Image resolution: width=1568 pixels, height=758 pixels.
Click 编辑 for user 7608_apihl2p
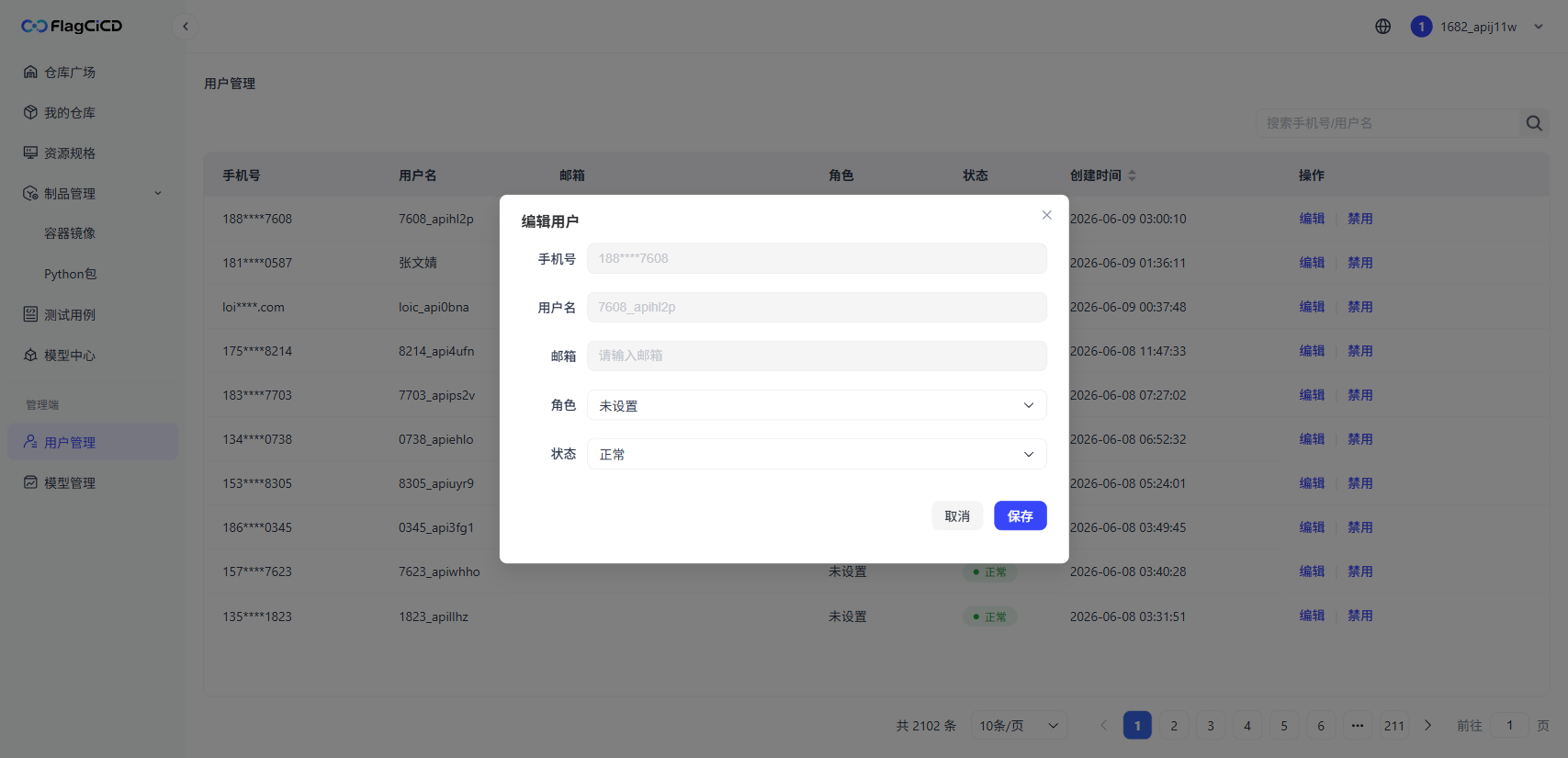tap(1312, 219)
